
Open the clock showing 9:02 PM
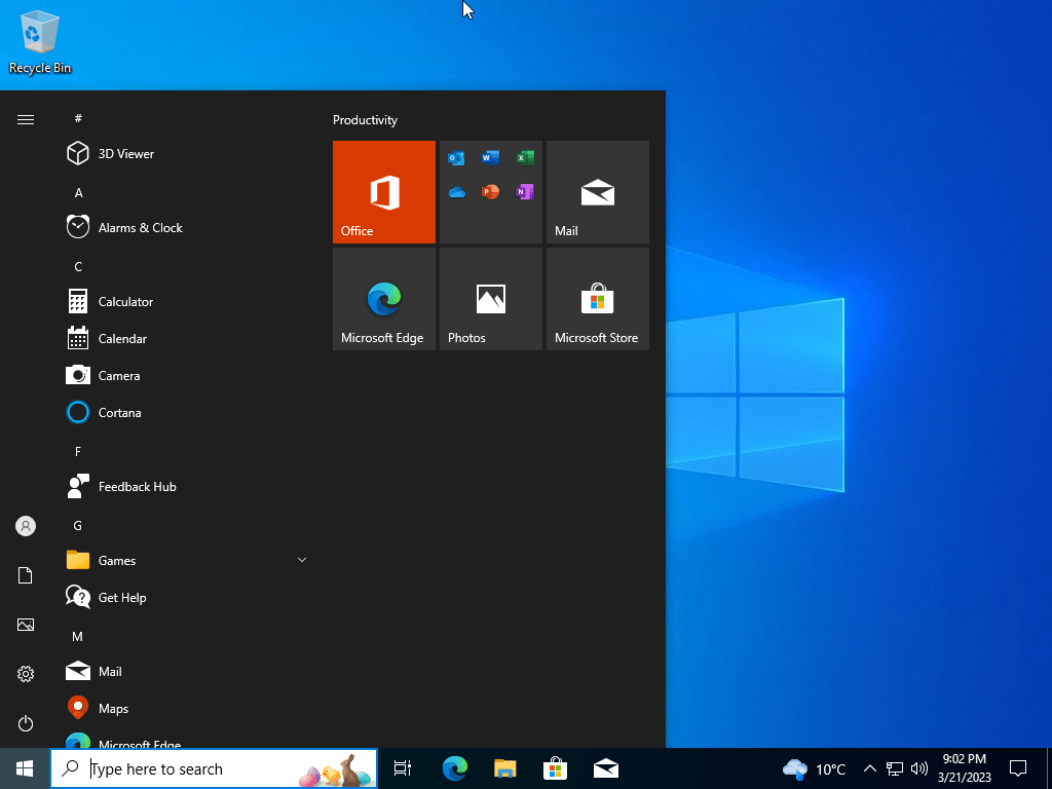click(x=964, y=769)
